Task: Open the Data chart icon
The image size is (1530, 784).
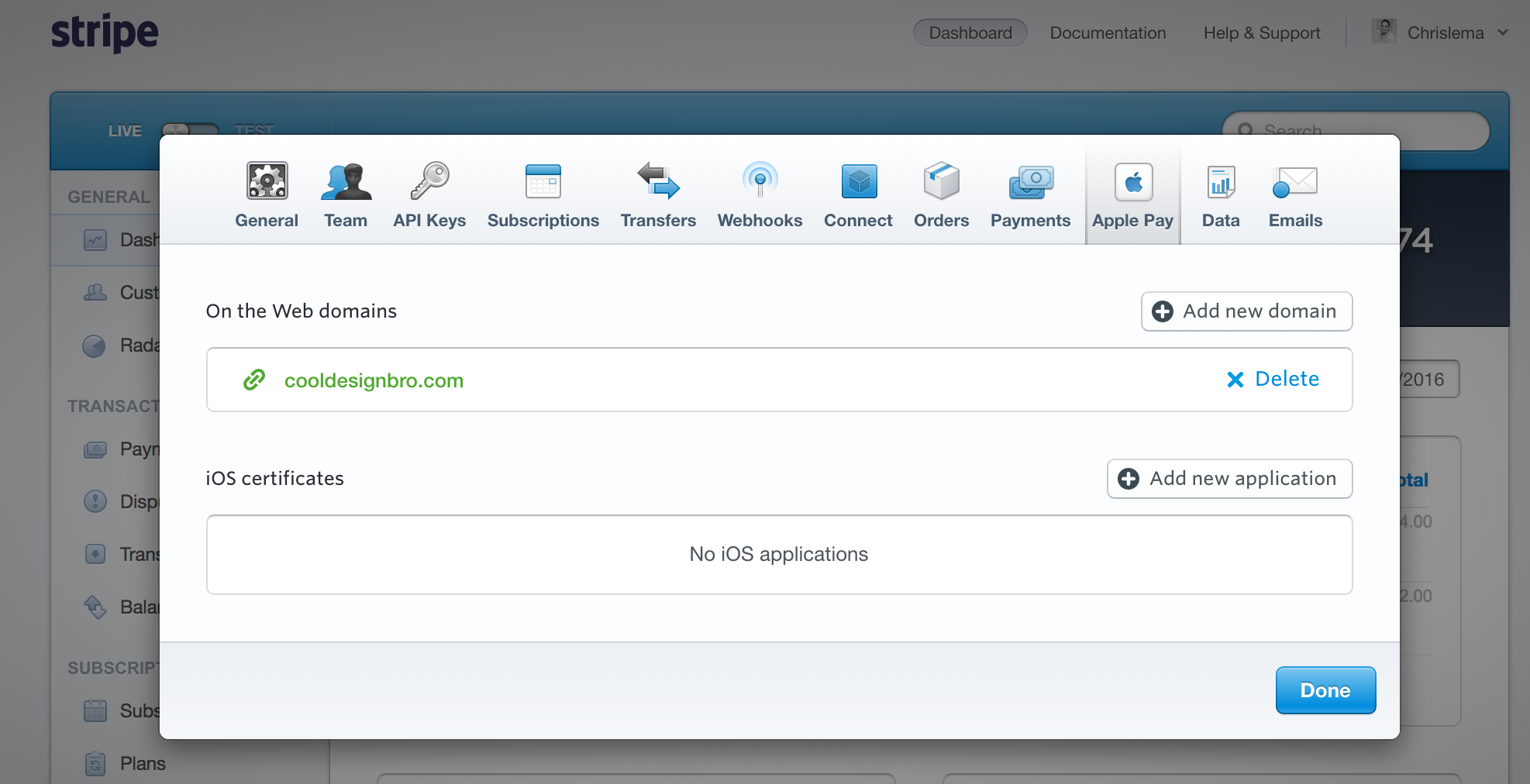Action: pyautogui.click(x=1220, y=181)
